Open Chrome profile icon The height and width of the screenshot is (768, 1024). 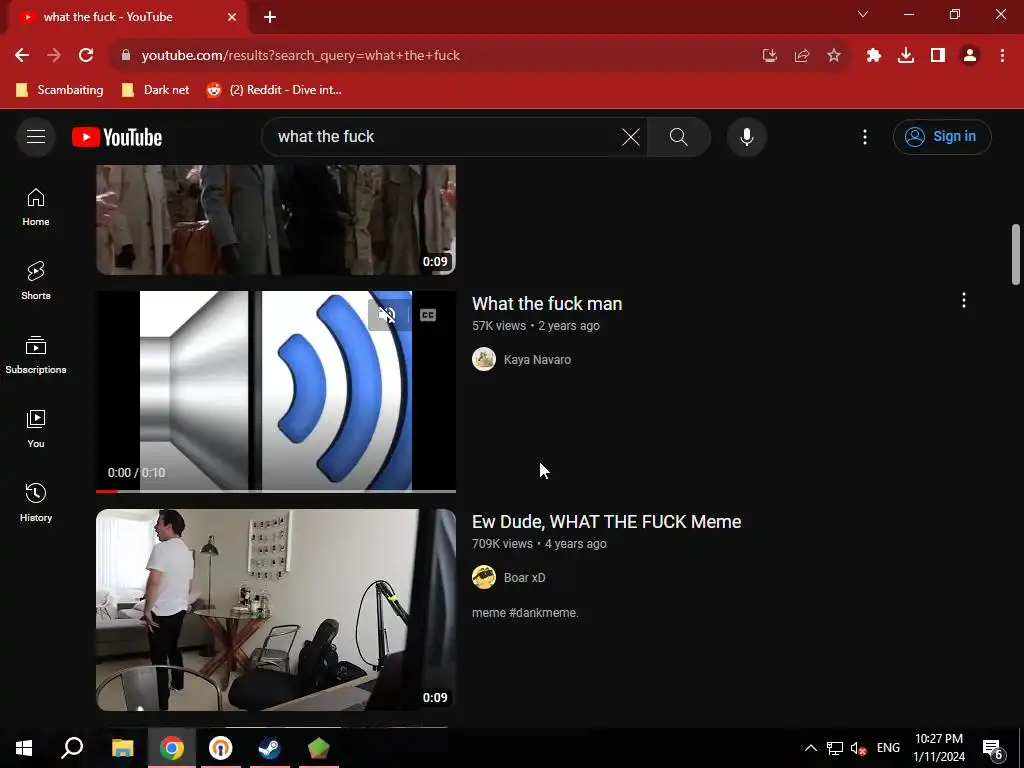[x=970, y=56]
